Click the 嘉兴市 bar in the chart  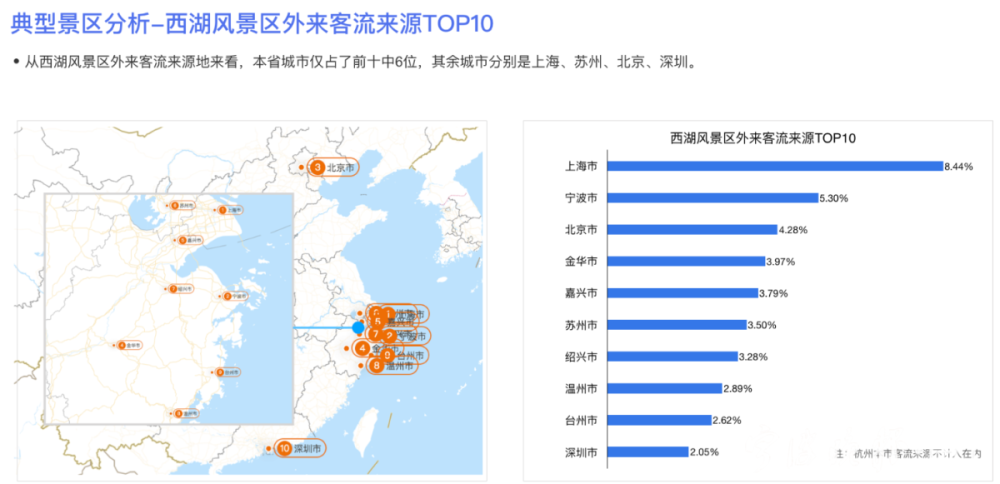point(682,293)
